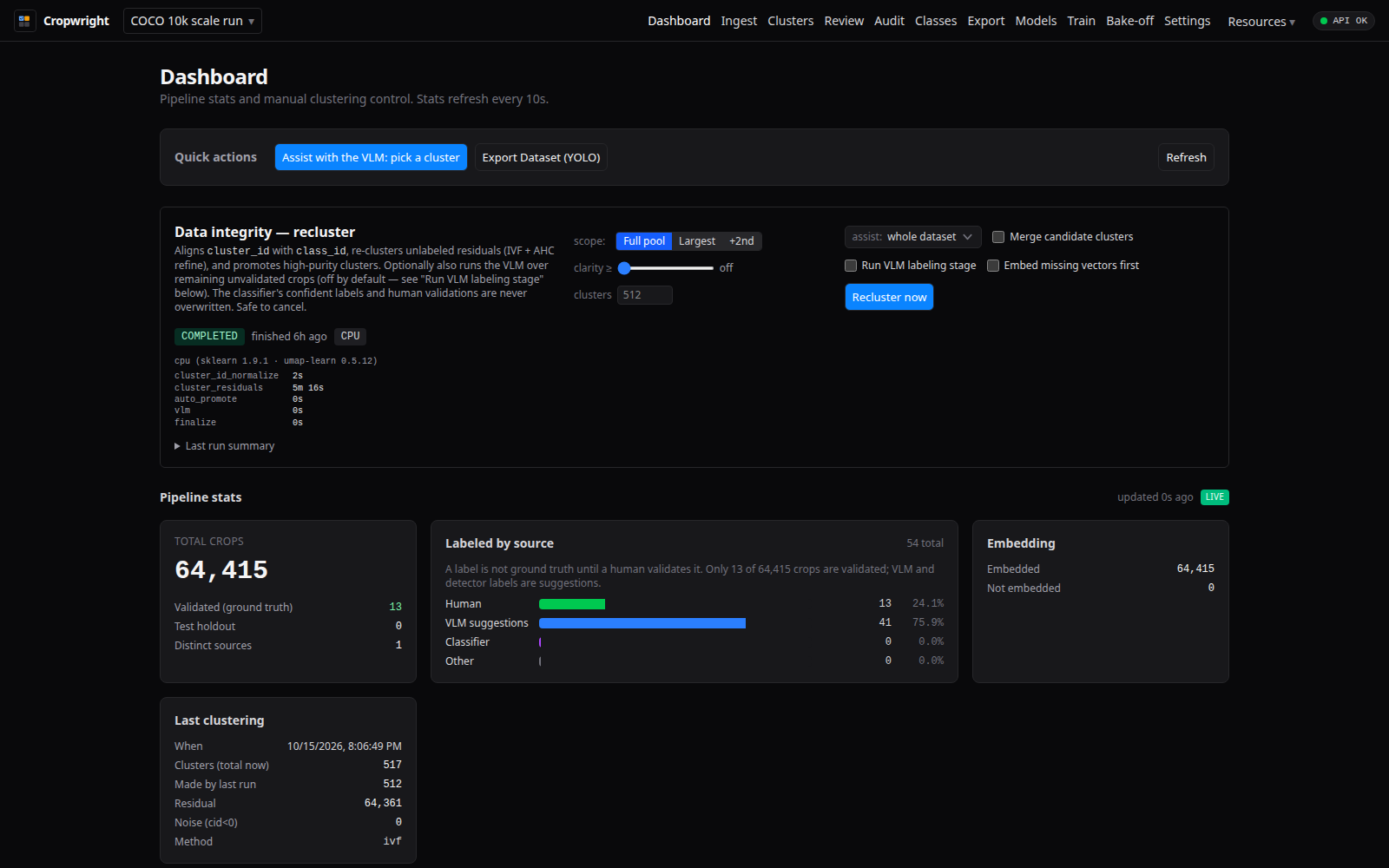Click the API OK status indicator
Screen dimensions: 1389x868
[1343, 21]
